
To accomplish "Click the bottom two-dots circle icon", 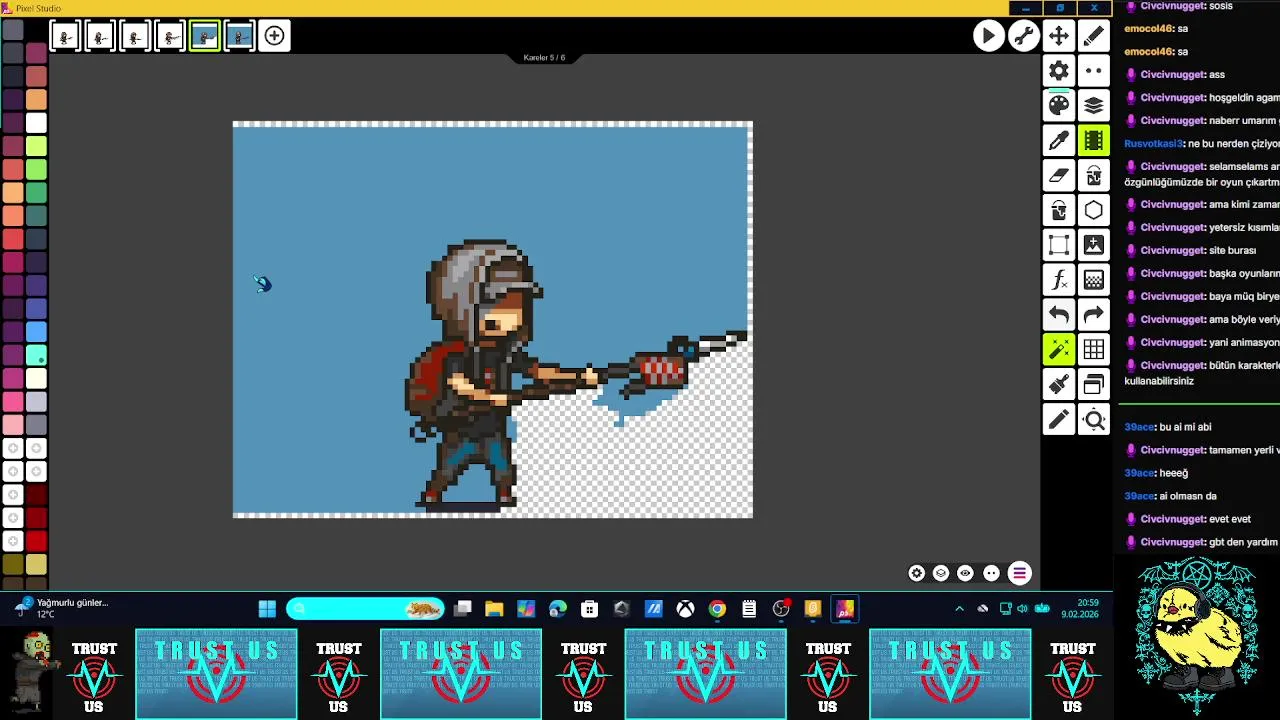I will coord(991,573).
